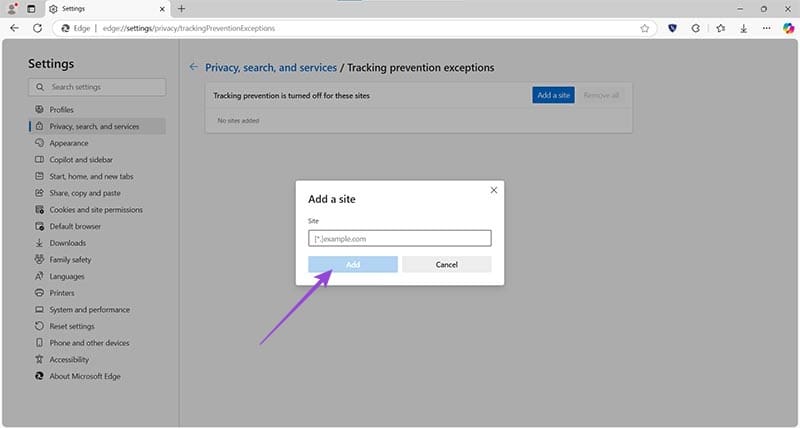Open Copilot and sidebar settings
Screen dimensions: 800x428
pos(81,160)
